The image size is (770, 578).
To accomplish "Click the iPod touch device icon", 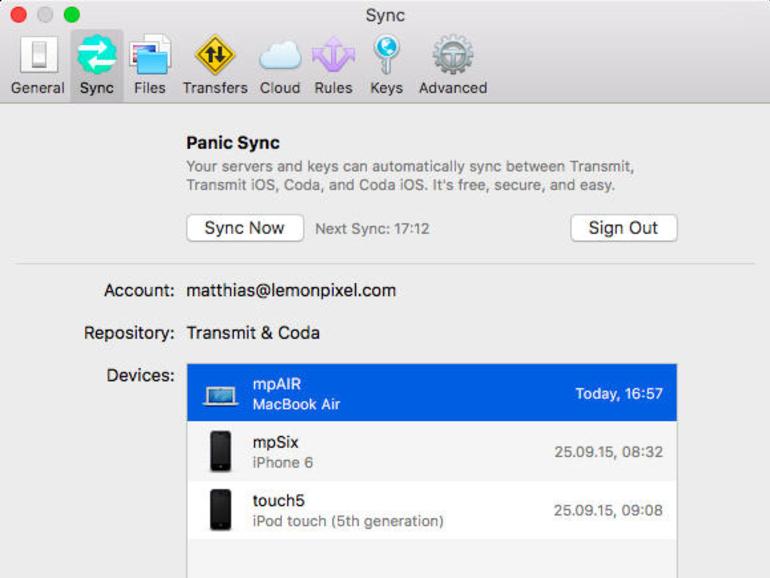I will pyautogui.click(x=220, y=509).
